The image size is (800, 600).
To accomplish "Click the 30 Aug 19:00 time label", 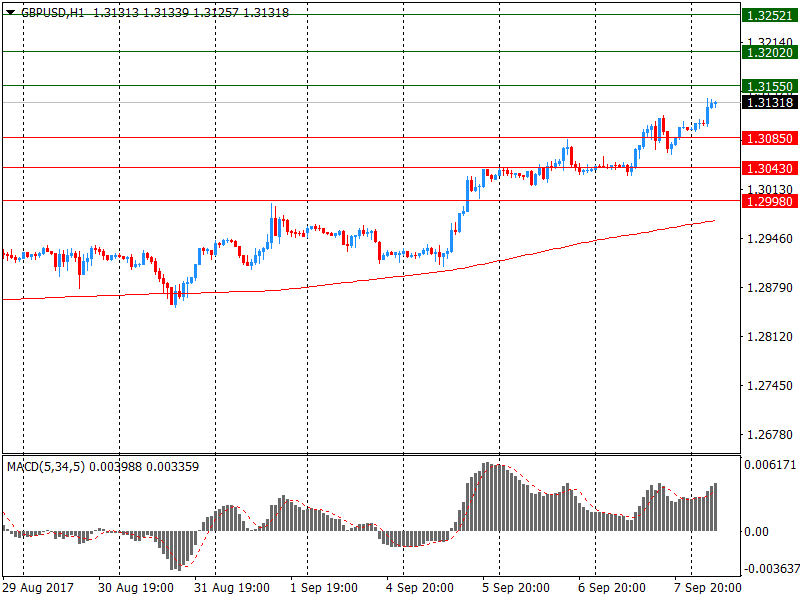I will click(x=136, y=588).
